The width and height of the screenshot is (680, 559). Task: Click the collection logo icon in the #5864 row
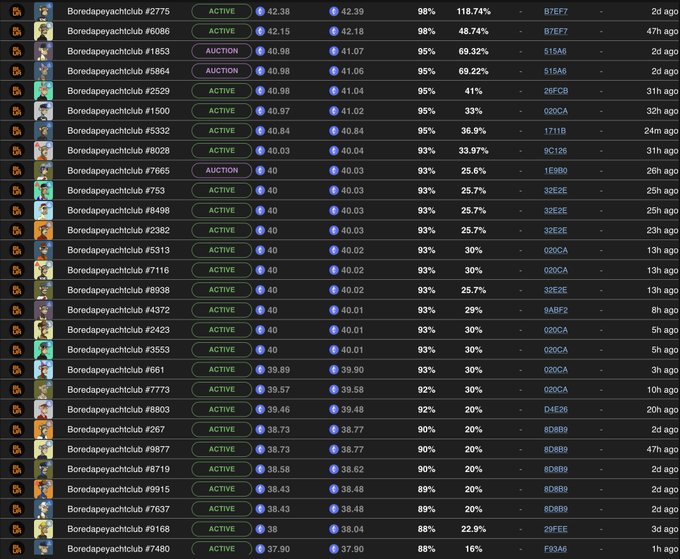17,71
